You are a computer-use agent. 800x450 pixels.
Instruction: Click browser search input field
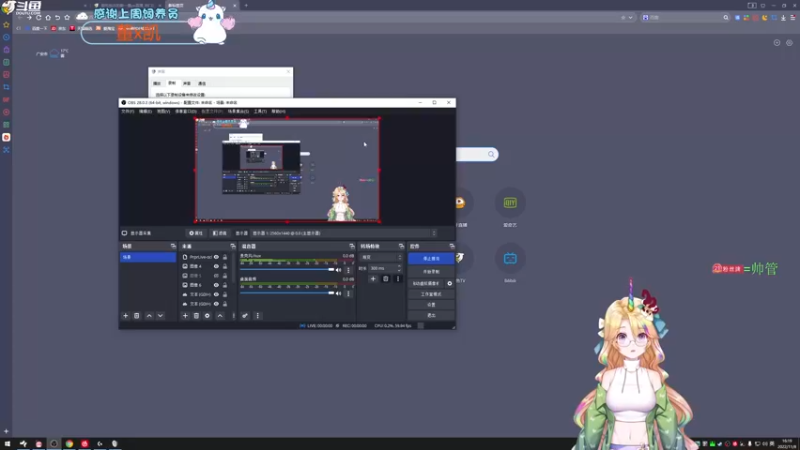[x=685, y=17]
